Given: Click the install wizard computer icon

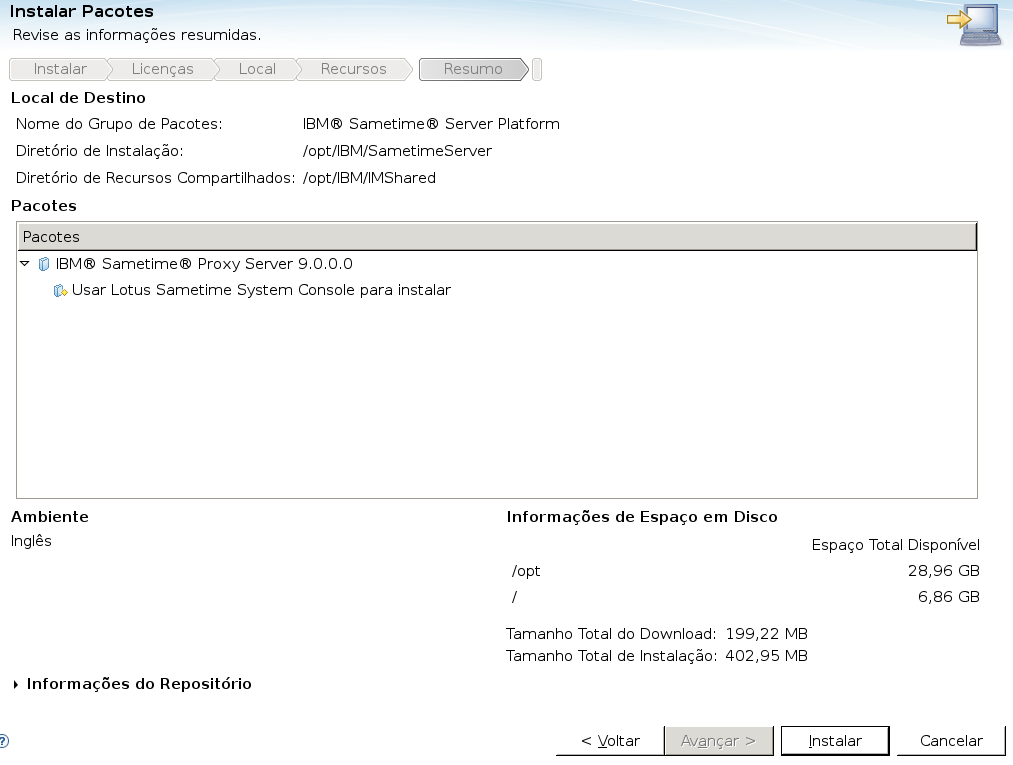Looking at the screenshot, I should 974,24.
